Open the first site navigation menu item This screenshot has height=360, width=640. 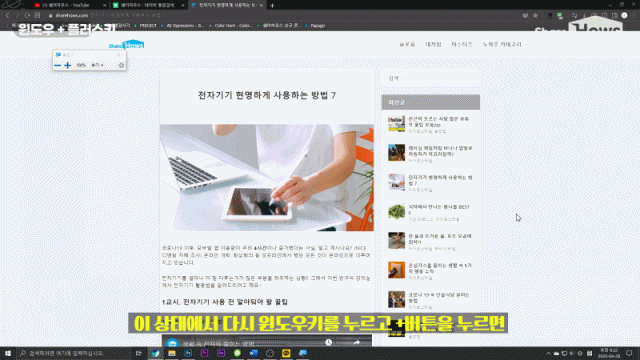[407, 44]
